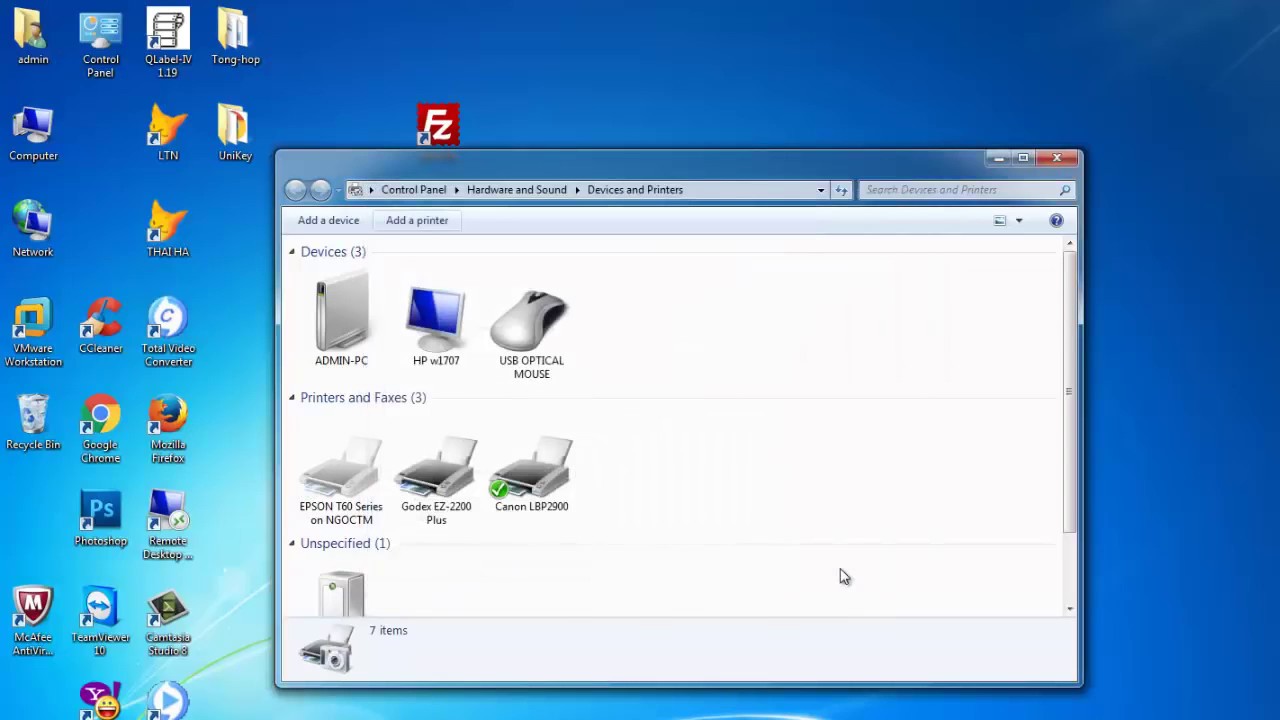
Task: Click the search magnifier icon
Action: click(x=1065, y=190)
